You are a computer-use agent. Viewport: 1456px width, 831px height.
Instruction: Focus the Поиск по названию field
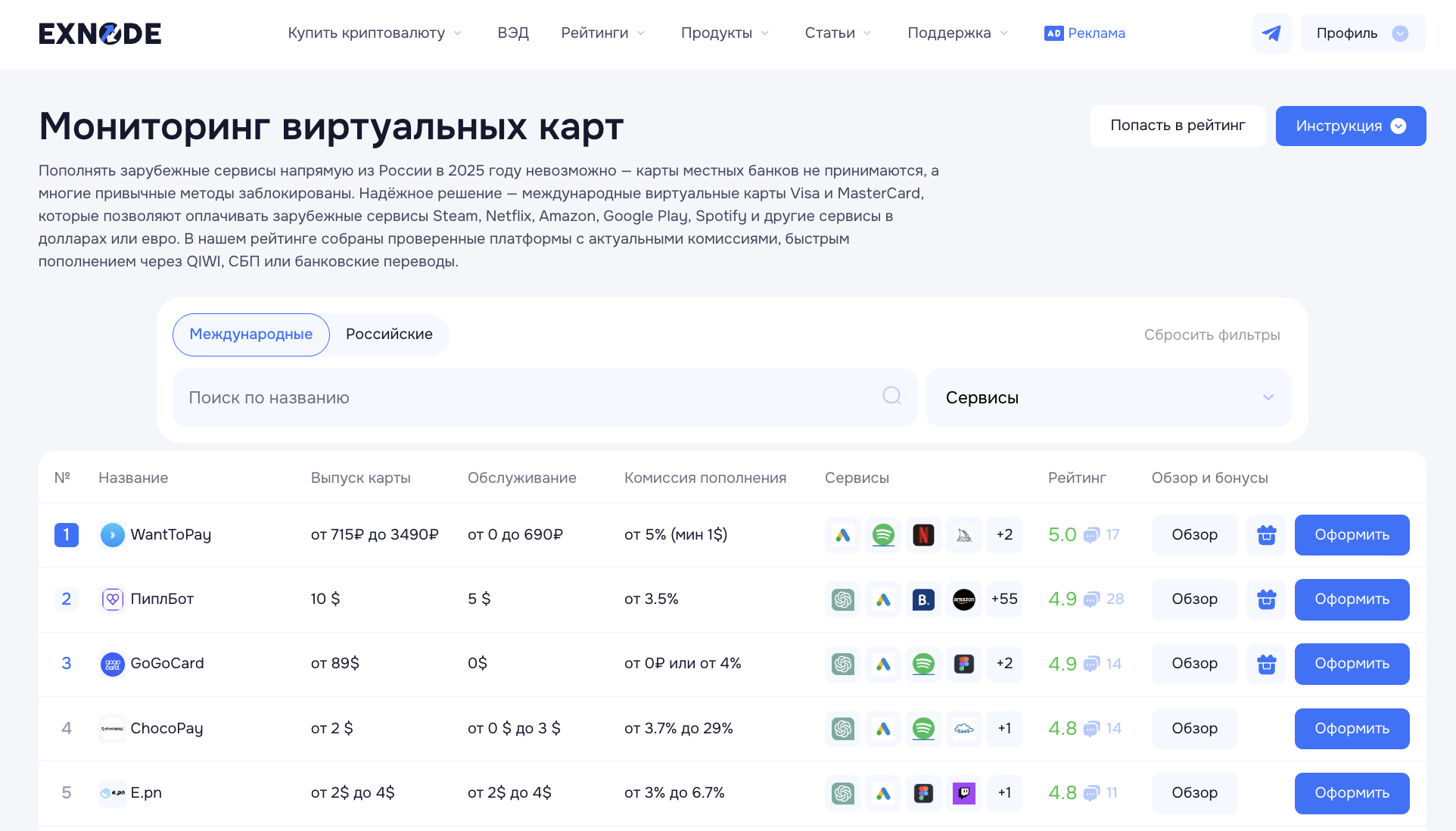click(530, 398)
